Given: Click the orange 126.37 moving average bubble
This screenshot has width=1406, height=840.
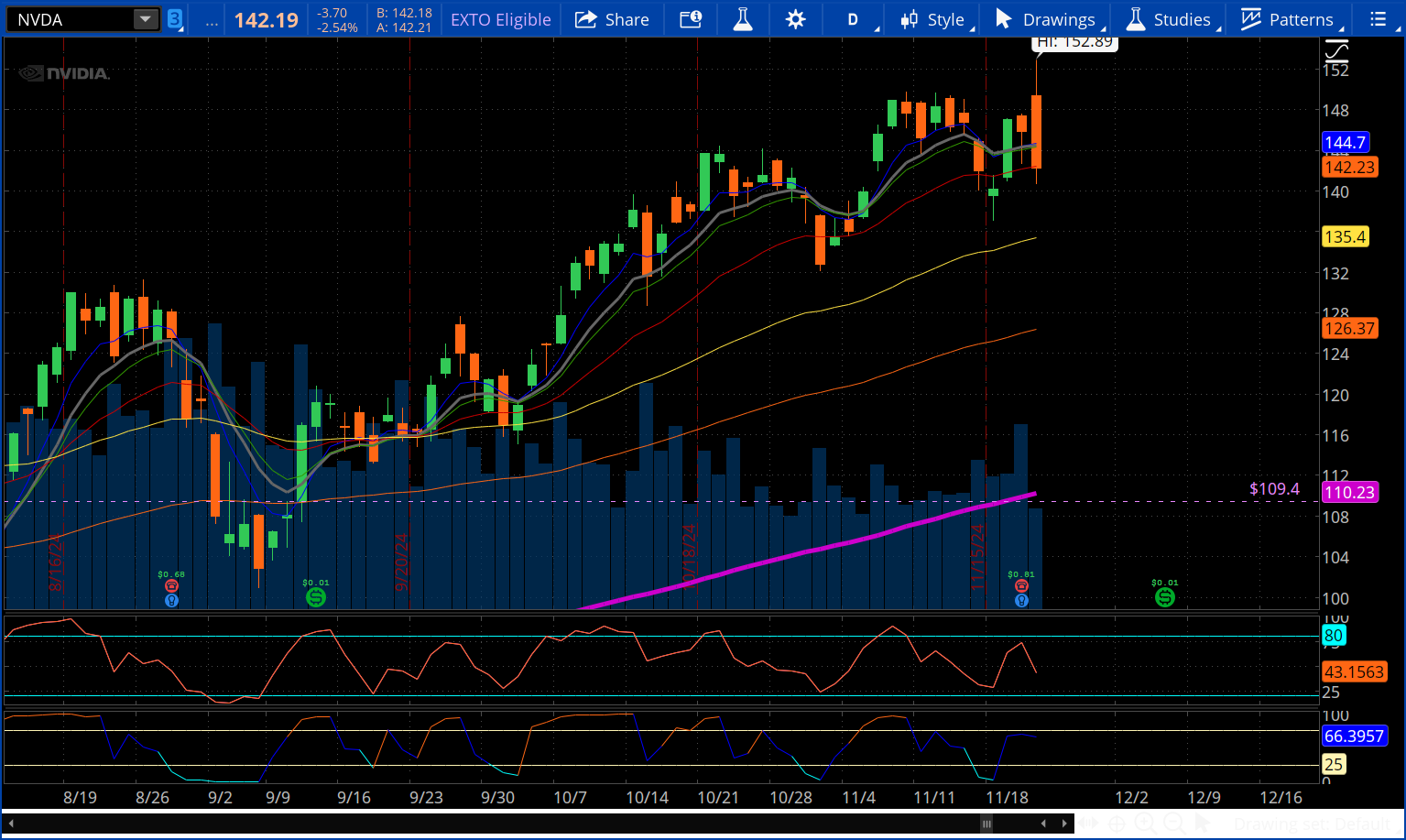Looking at the screenshot, I should (1350, 328).
